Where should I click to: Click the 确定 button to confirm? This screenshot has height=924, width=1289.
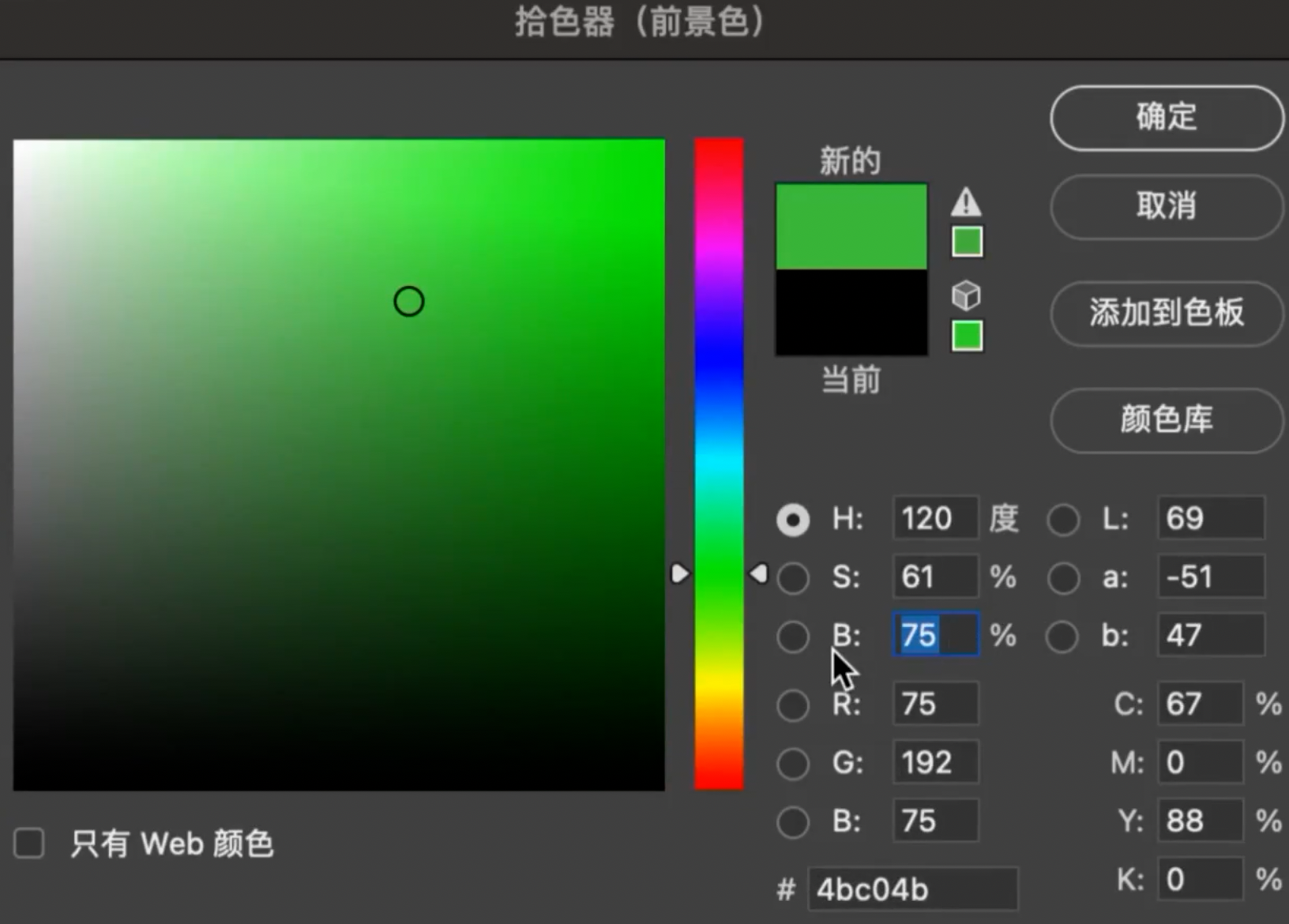click(x=1166, y=118)
